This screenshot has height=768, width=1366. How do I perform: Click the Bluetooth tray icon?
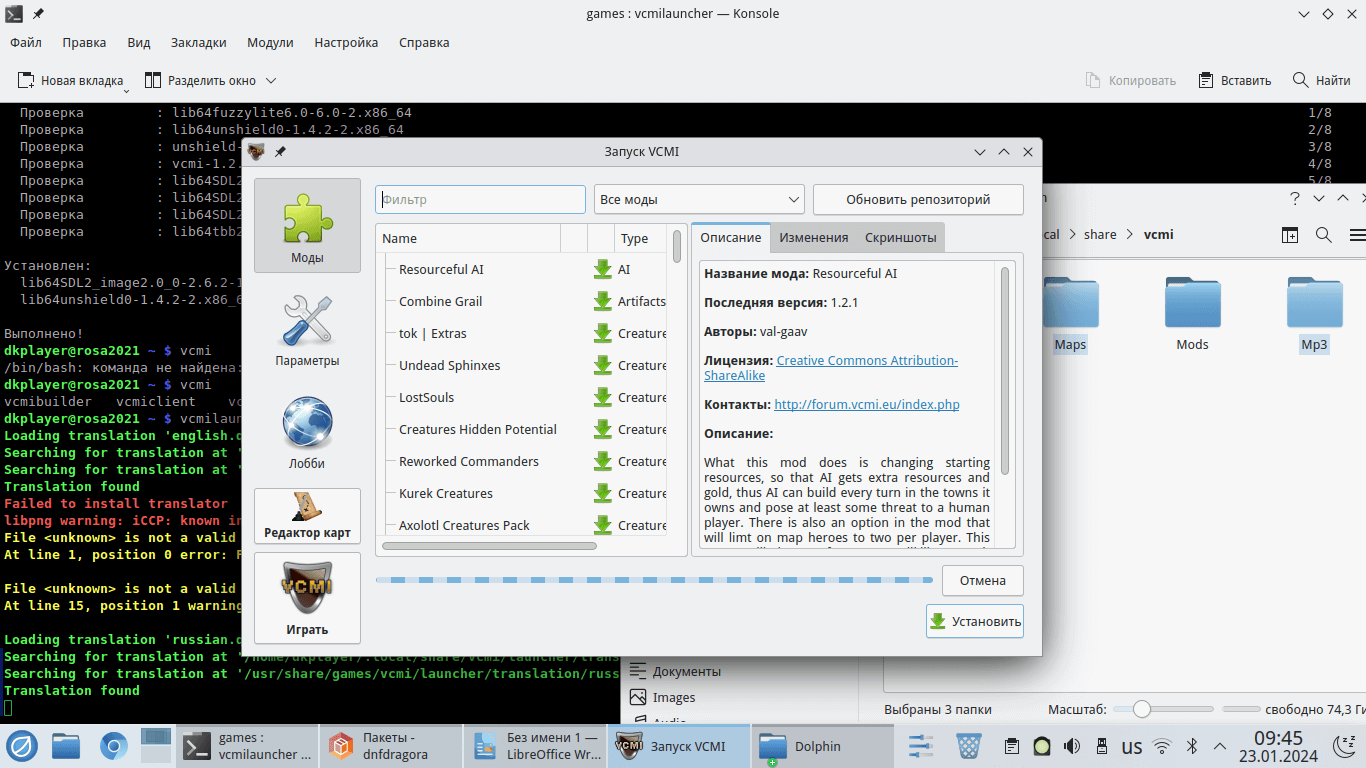pos(1192,746)
